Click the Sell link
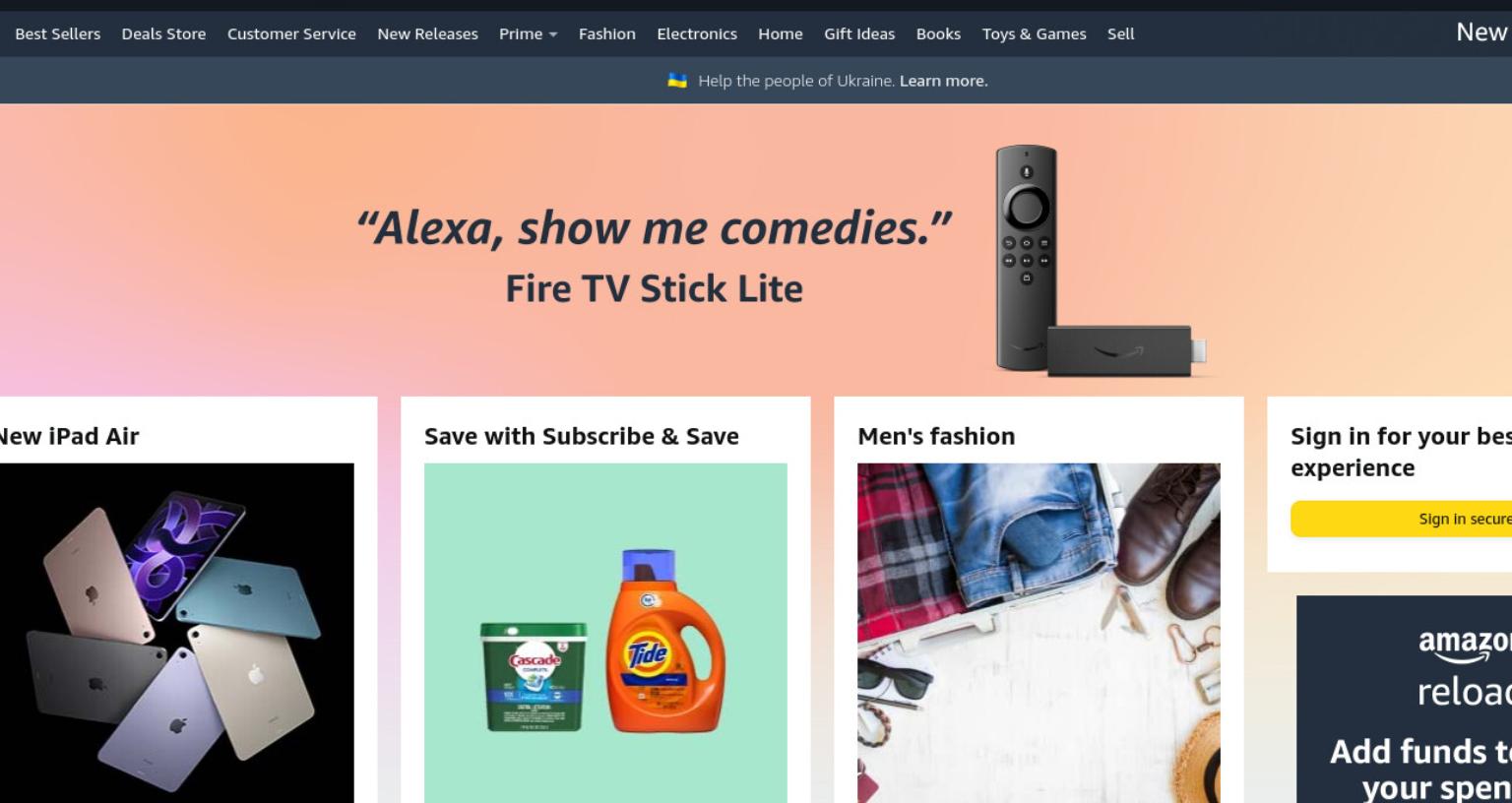 [1120, 33]
